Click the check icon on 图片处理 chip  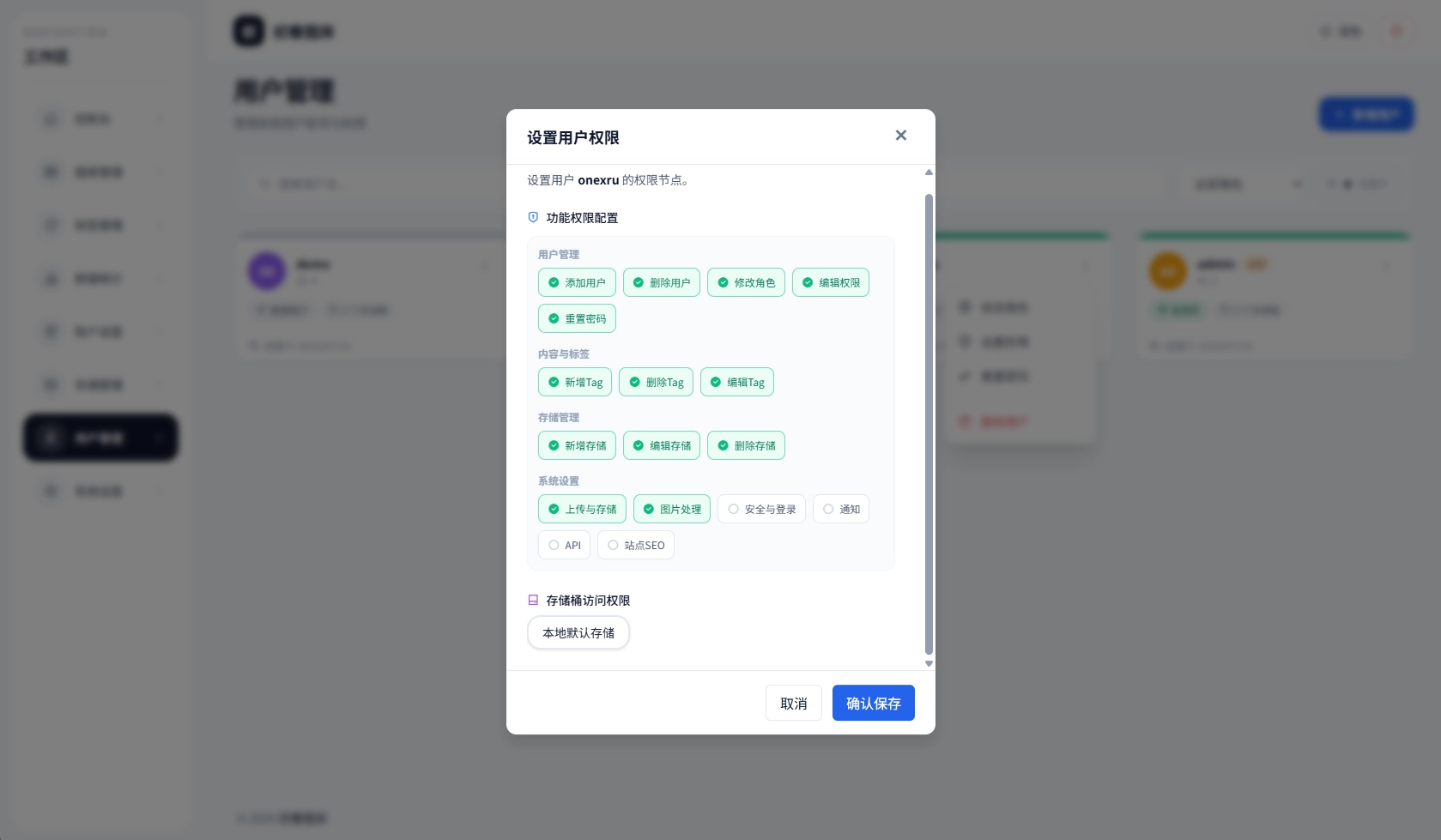649,510
